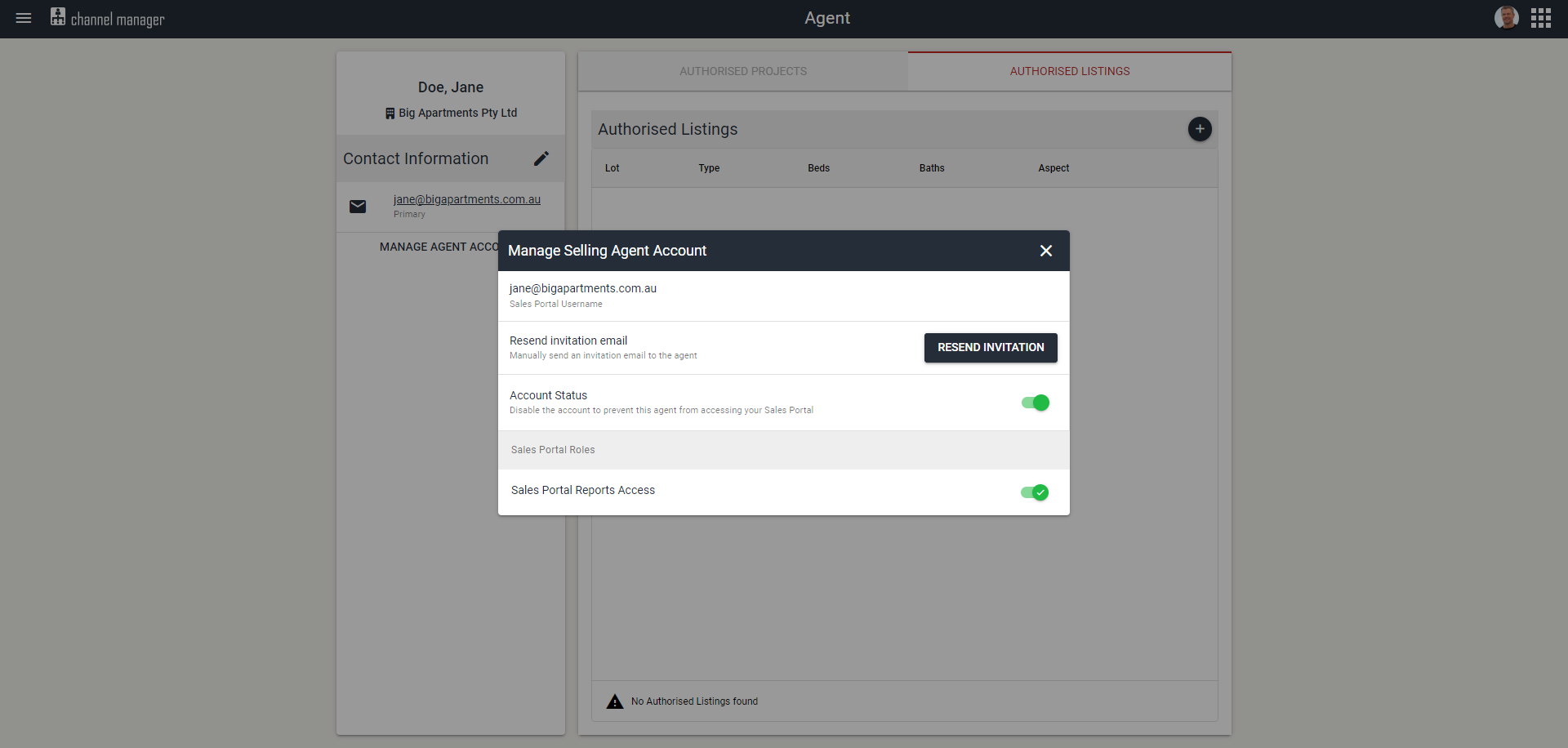Screen dimensions: 1568x748
Task: Edit Contact Information via the pencil icon
Action: pos(541,158)
